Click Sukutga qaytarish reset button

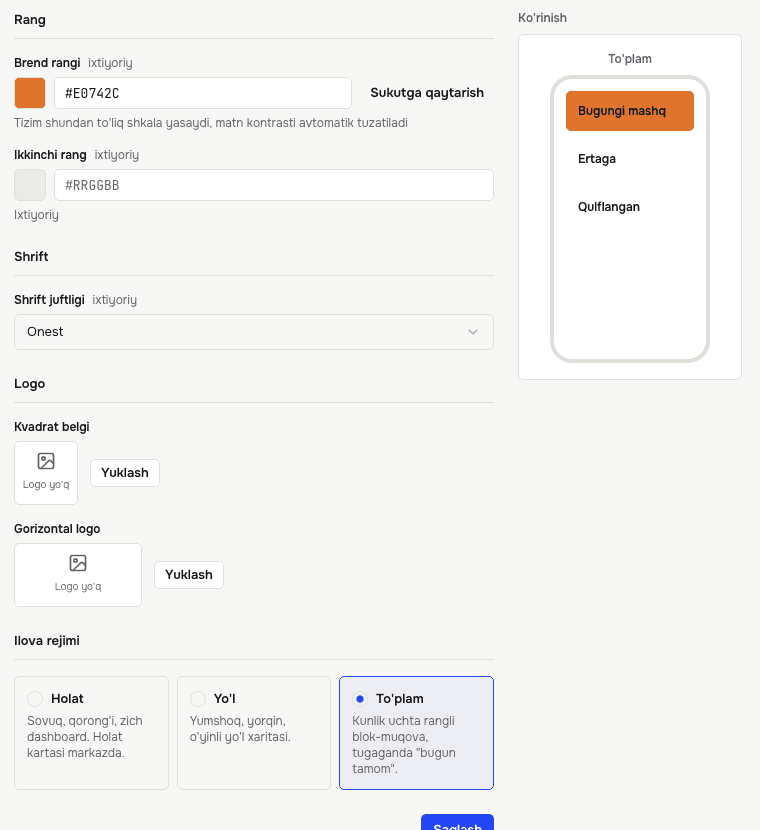coord(427,93)
